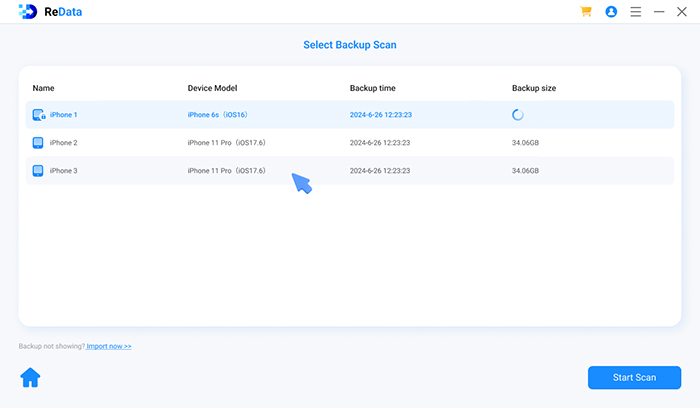Screen dimensions: 700x408
Task: Sort by Device Model column header
Action: (212, 88)
